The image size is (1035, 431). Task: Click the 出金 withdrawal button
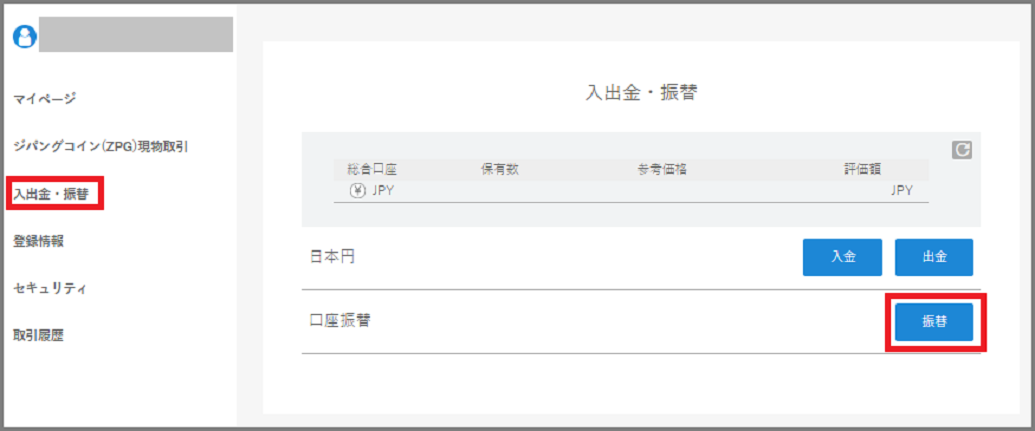[x=934, y=257]
